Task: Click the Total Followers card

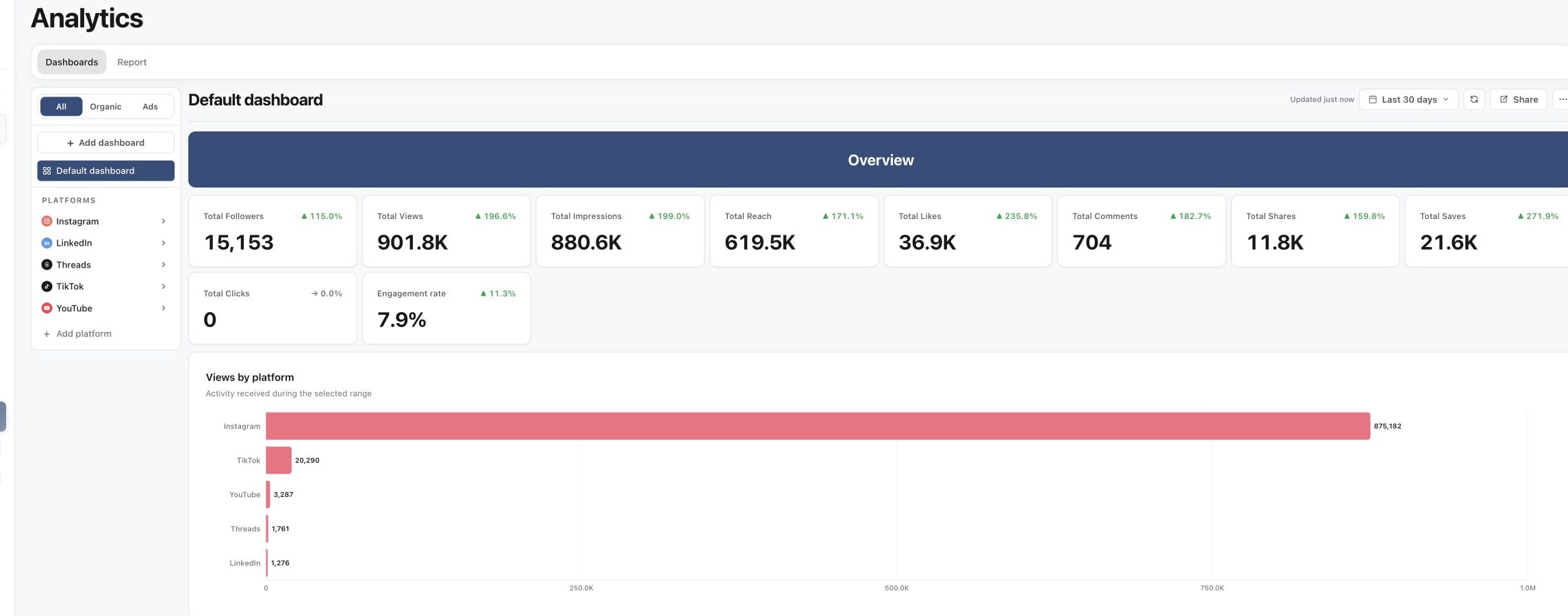Action: click(273, 231)
